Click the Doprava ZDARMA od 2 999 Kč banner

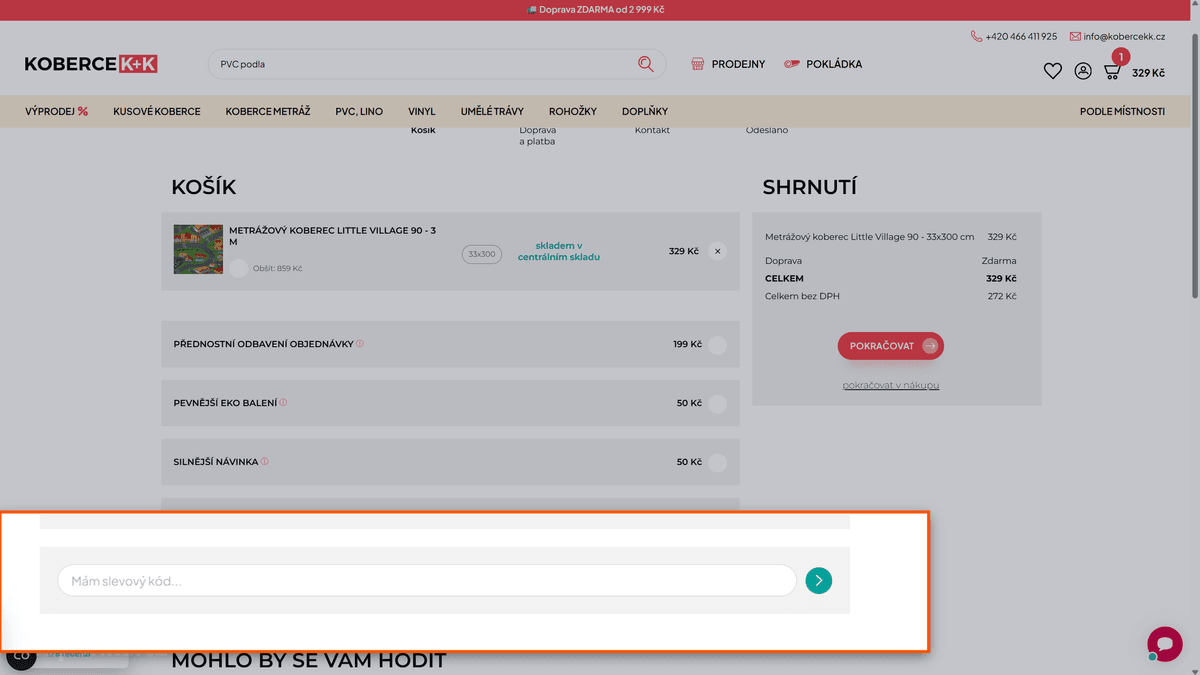click(596, 9)
